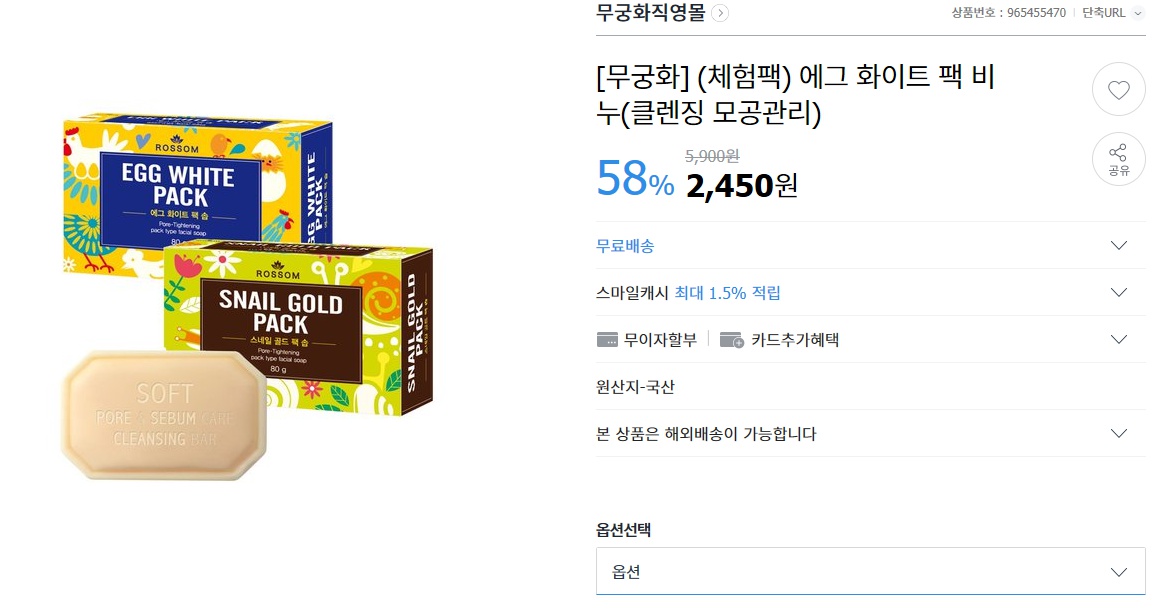Screen dimensions: 1158x610
Task: Click the circled arrow beside 무궁화직영몰
Action: tap(721, 13)
